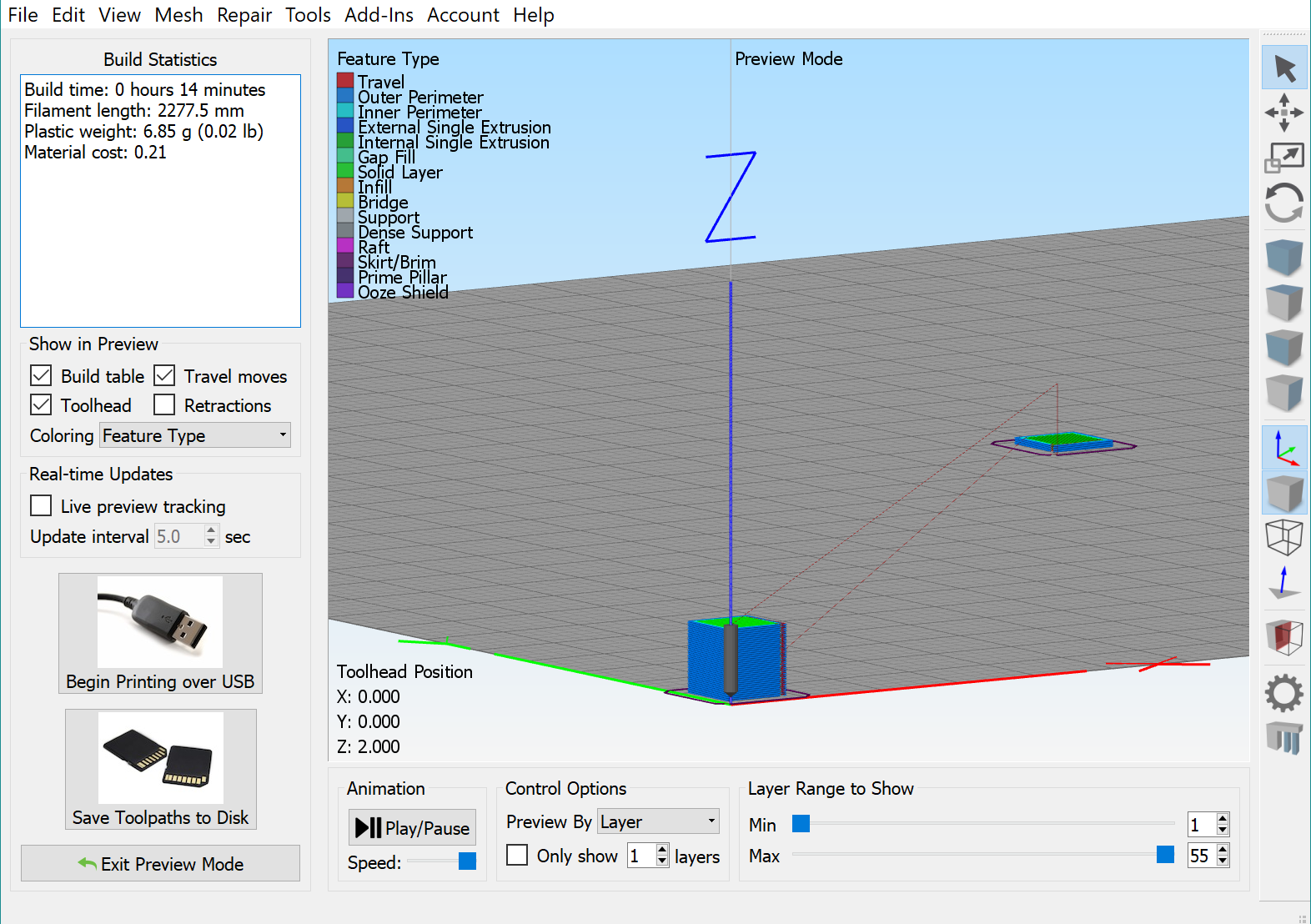Open cross section view icon

(1284, 637)
